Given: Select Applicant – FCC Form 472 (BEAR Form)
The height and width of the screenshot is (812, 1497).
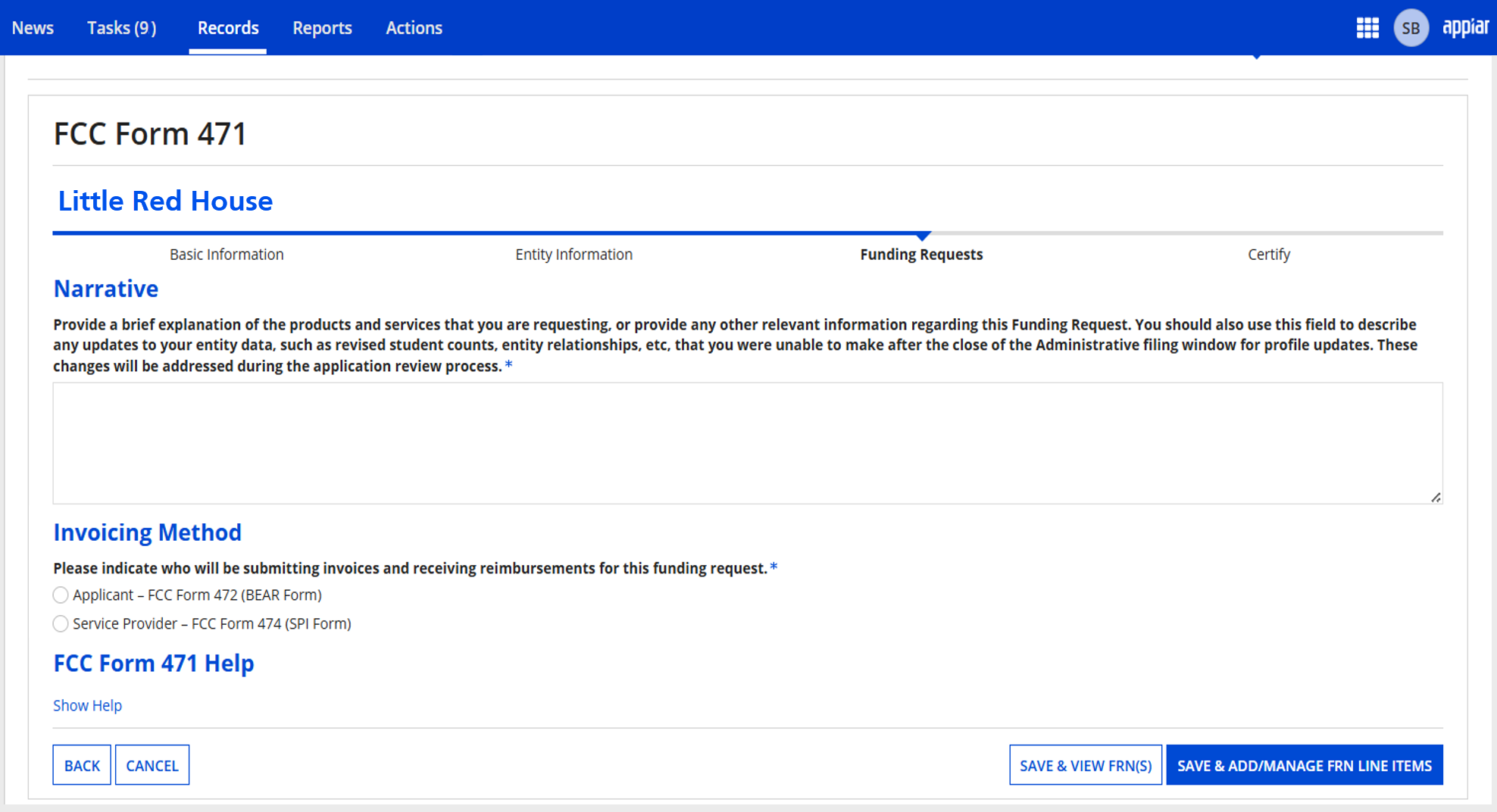Looking at the screenshot, I should 61,595.
